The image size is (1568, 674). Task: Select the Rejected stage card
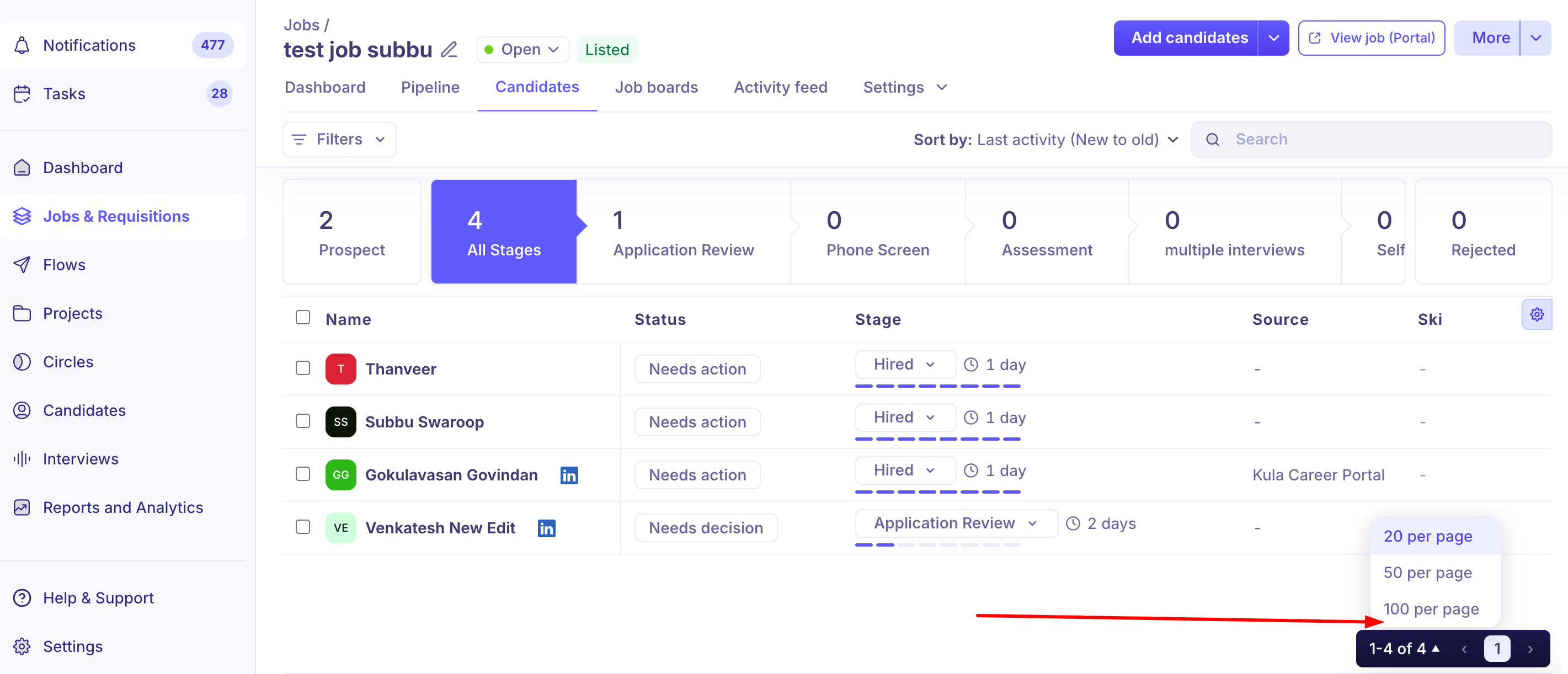1484,232
